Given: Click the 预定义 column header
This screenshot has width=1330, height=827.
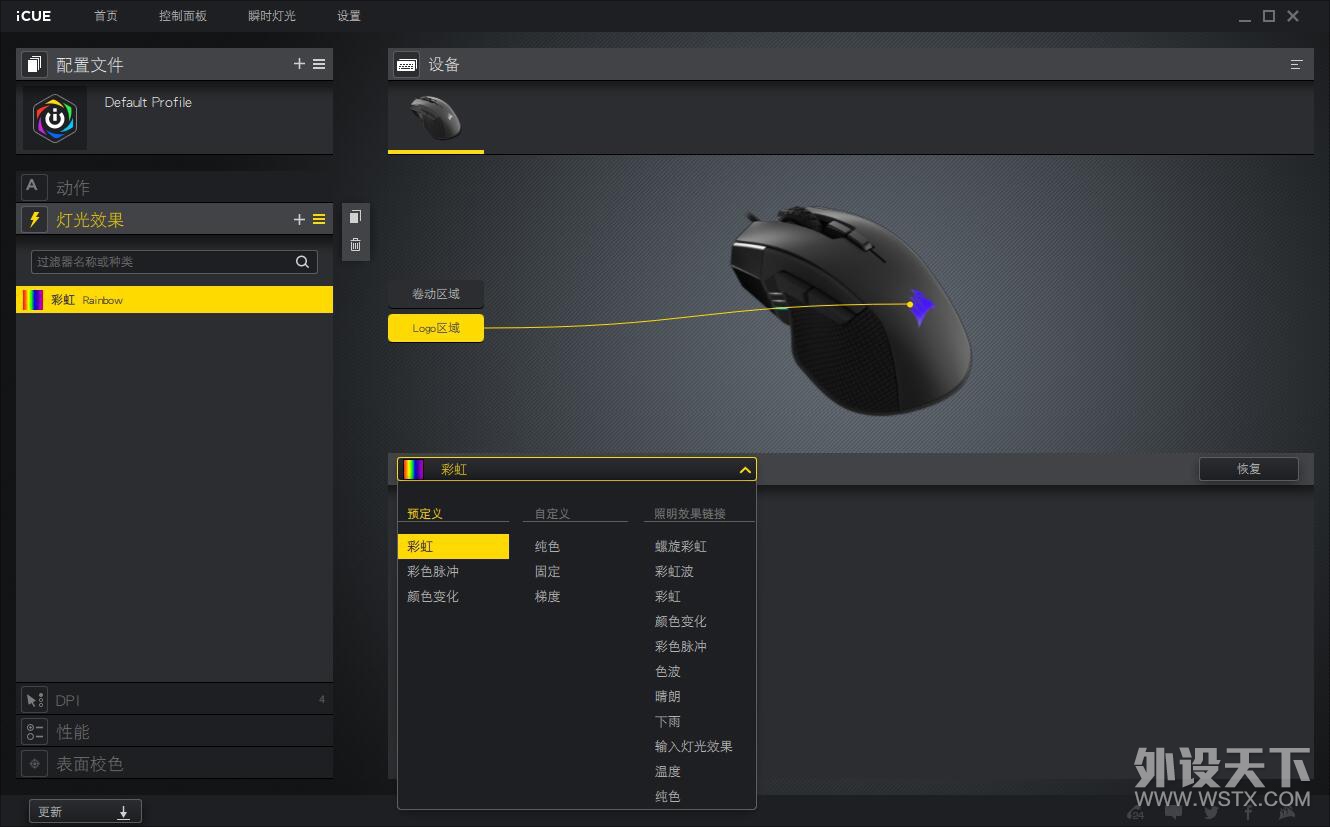Looking at the screenshot, I should tap(425, 514).
